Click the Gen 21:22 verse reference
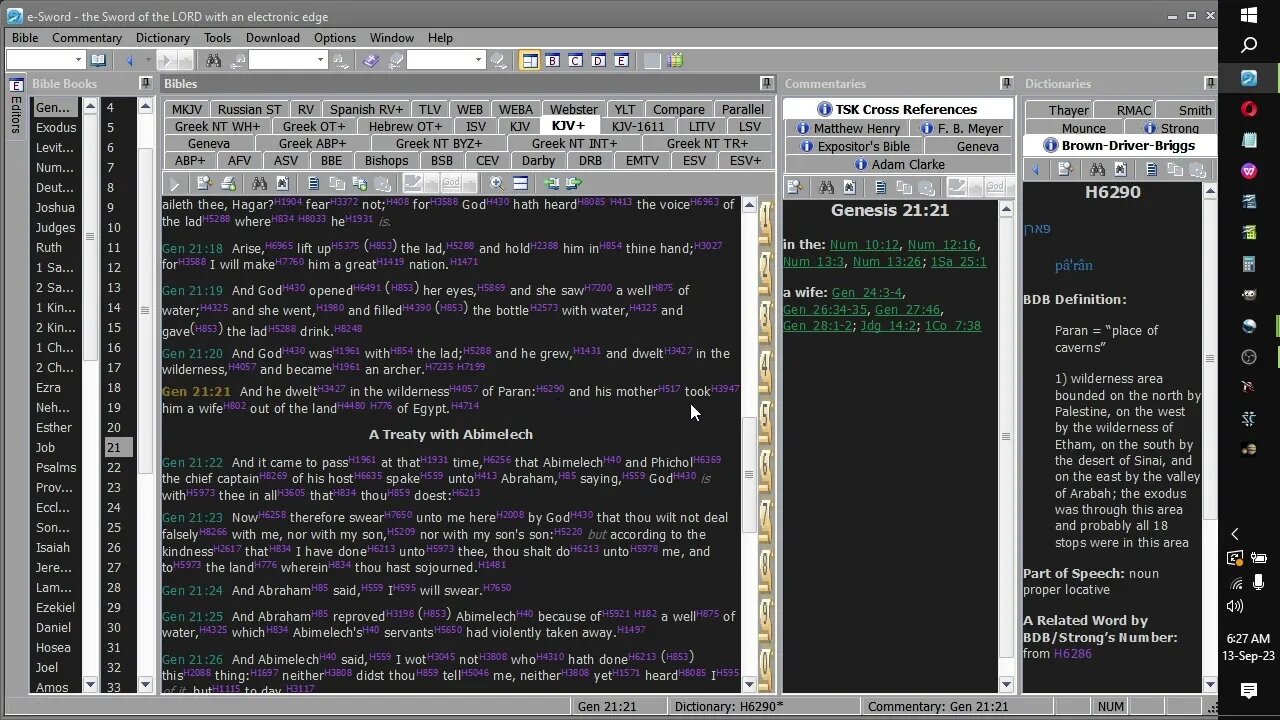Image resolution: width=1280 pixels, height=720 pixels. [x=192, y=462]
